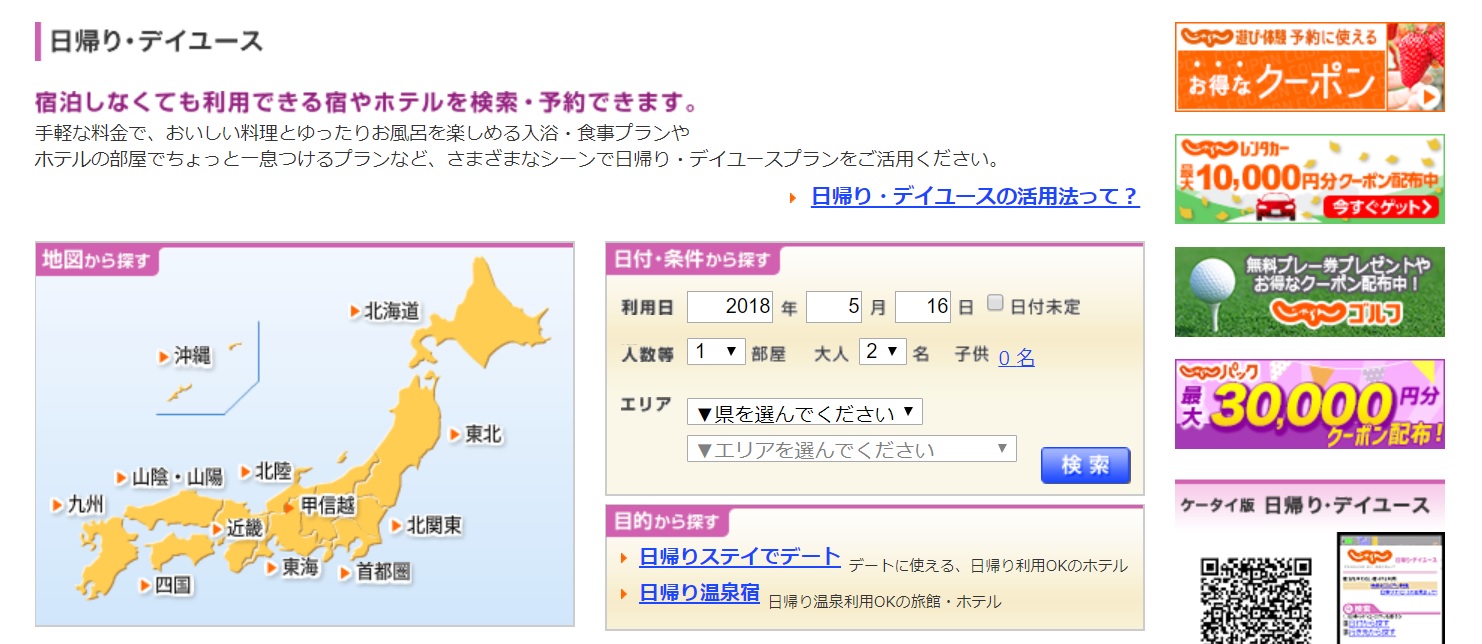Open 日帰り・デイユースの活用法って？ link

click(975, 196)
